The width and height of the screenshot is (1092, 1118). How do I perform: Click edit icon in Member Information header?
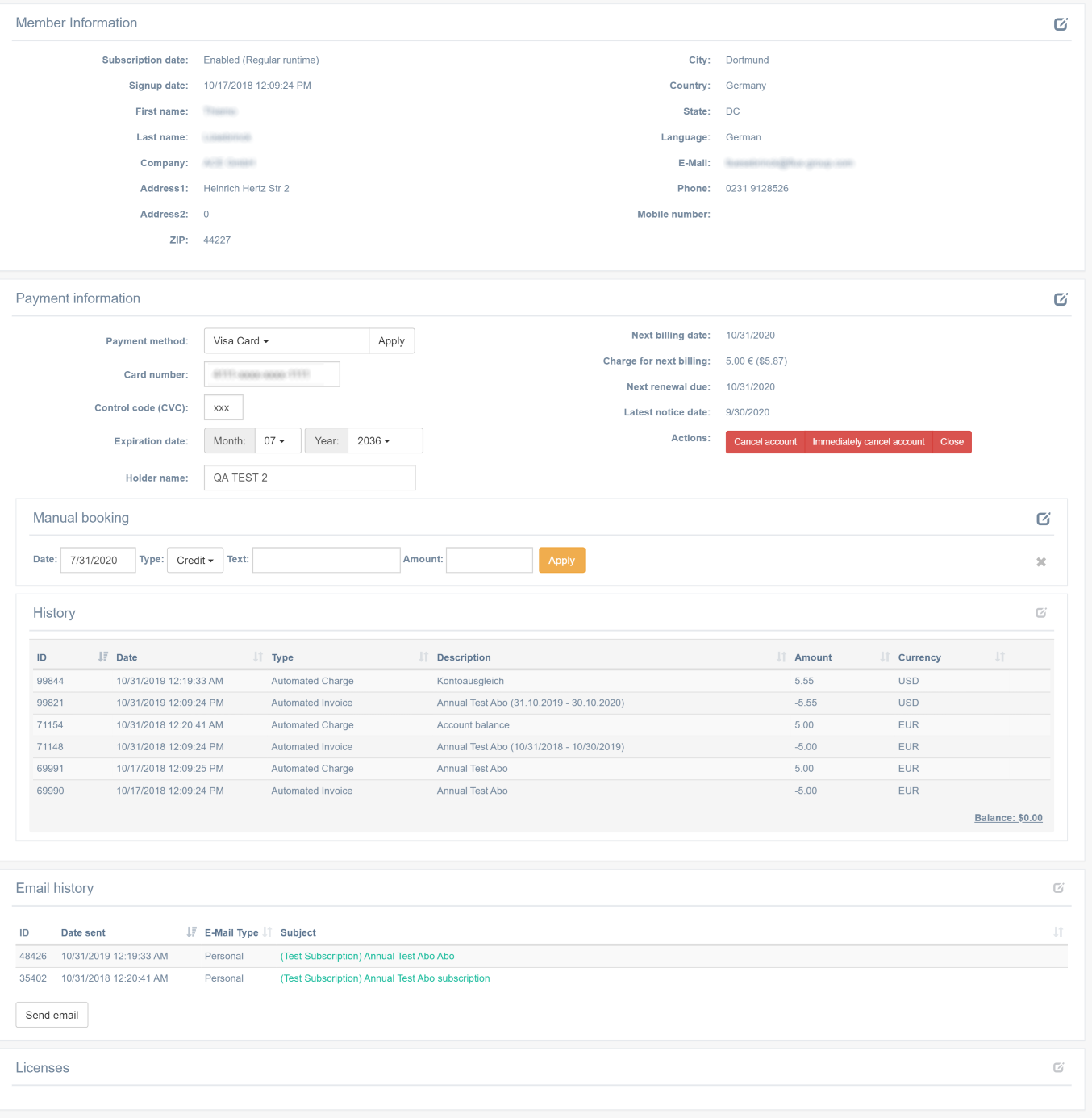(1061, 24)
